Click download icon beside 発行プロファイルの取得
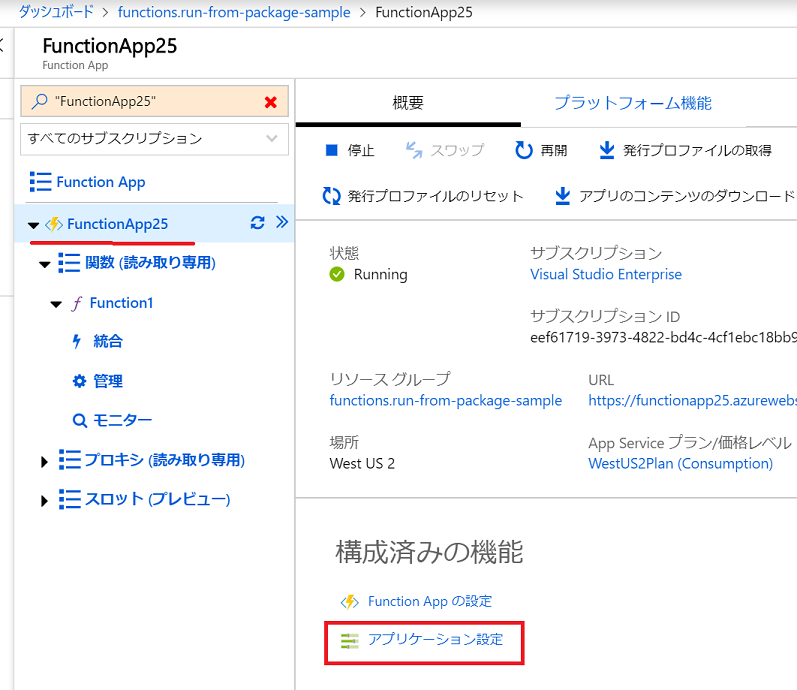Image resolution: width=797 pixels, height=690 pixels. [x=606, y=150]
